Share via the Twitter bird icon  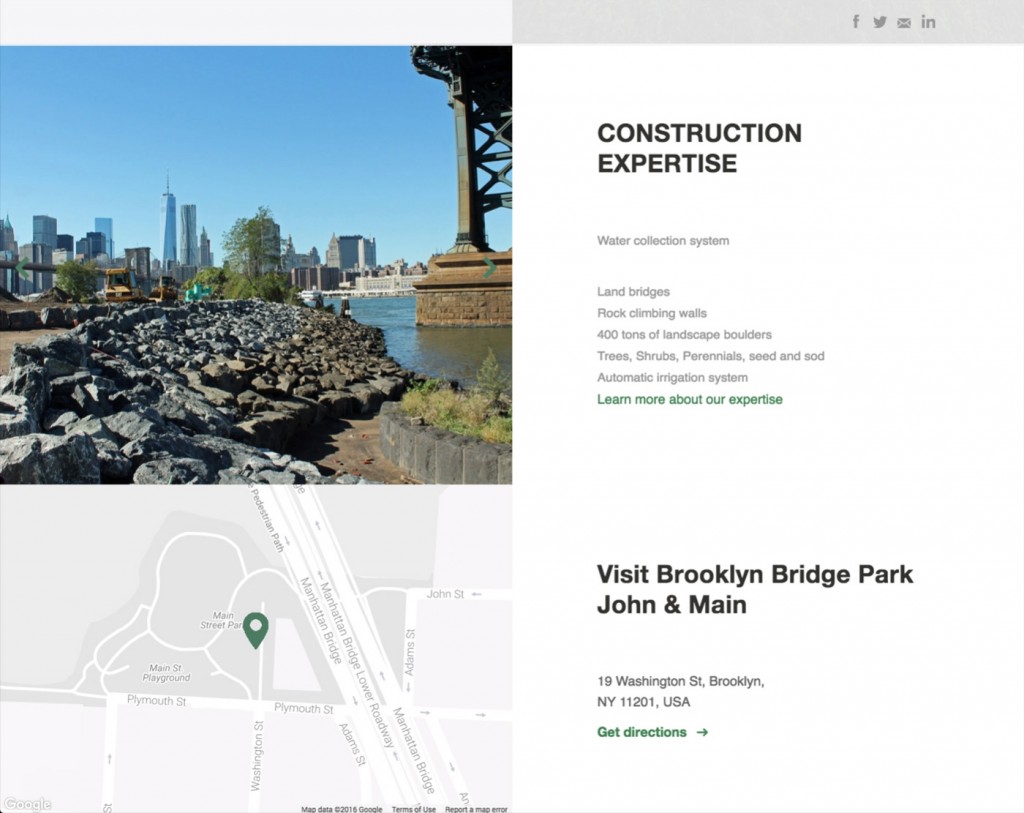click(880, 22)
